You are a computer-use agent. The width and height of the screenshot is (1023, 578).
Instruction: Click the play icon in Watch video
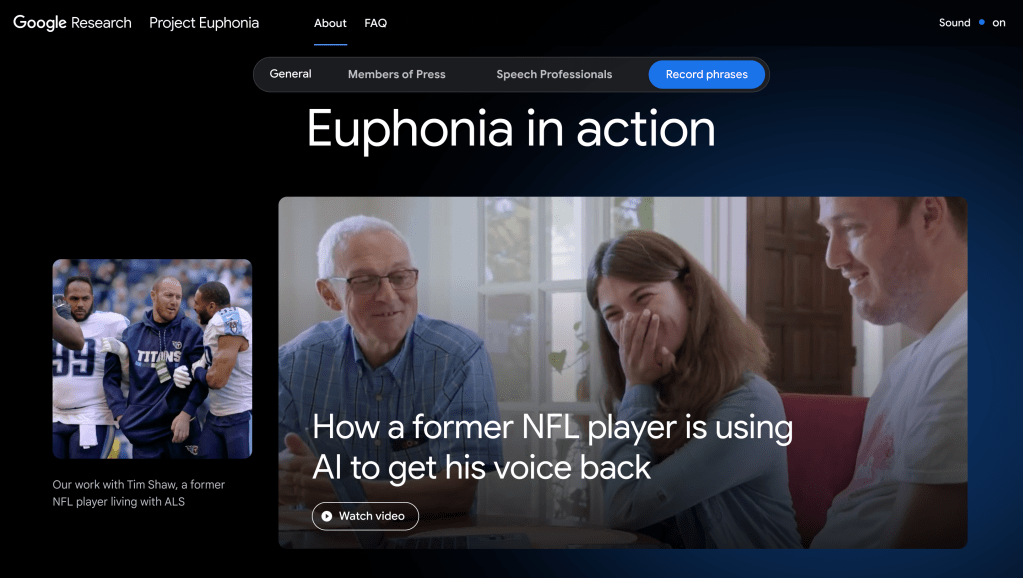[x=327, y=516]
